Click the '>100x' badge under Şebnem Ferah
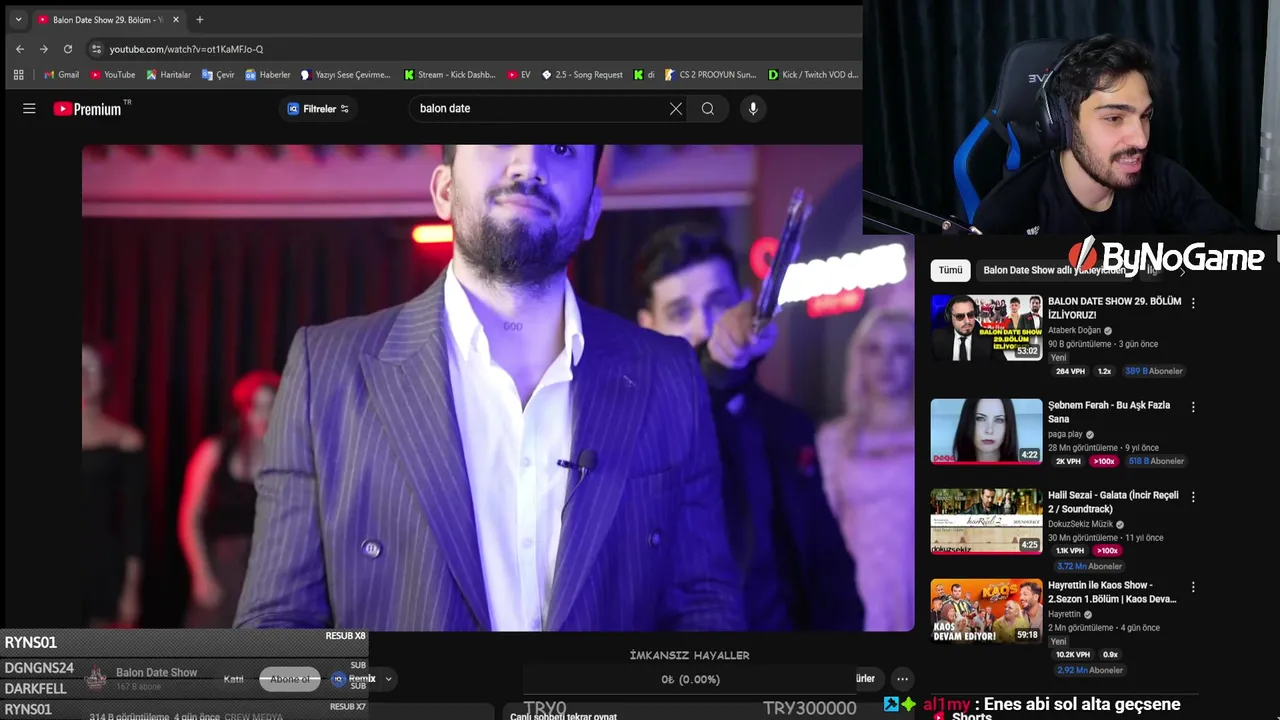The image size is (1280, 720). pos(1104,461)
